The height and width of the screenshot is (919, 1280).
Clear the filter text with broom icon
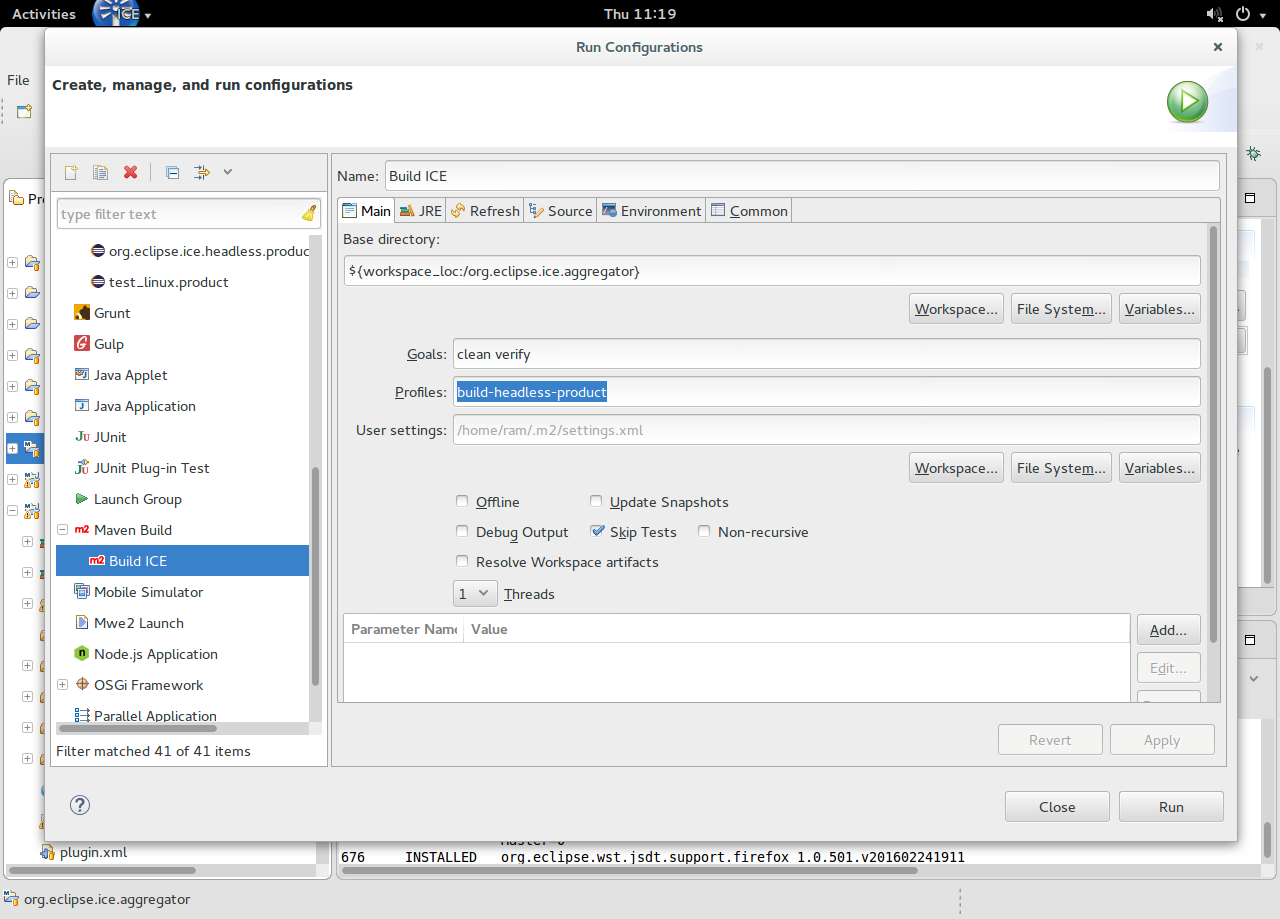tap(309, 213)
